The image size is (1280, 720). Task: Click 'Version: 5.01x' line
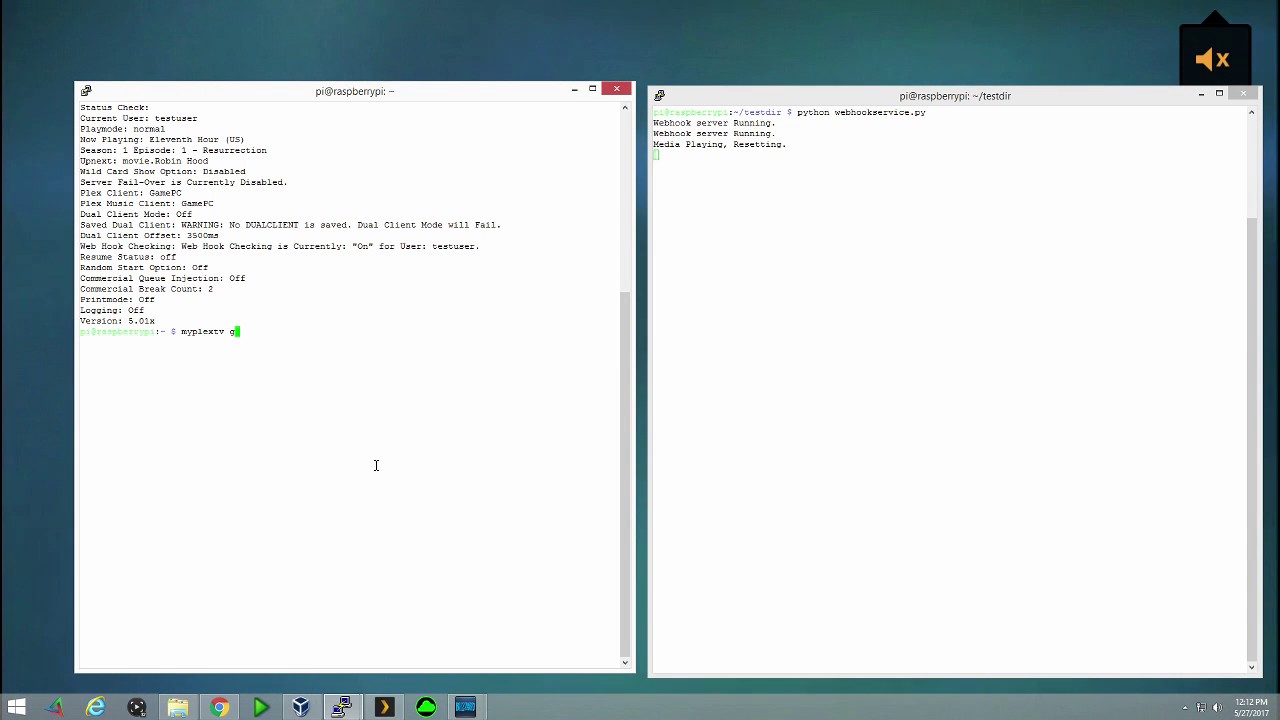tap(117, 321)
